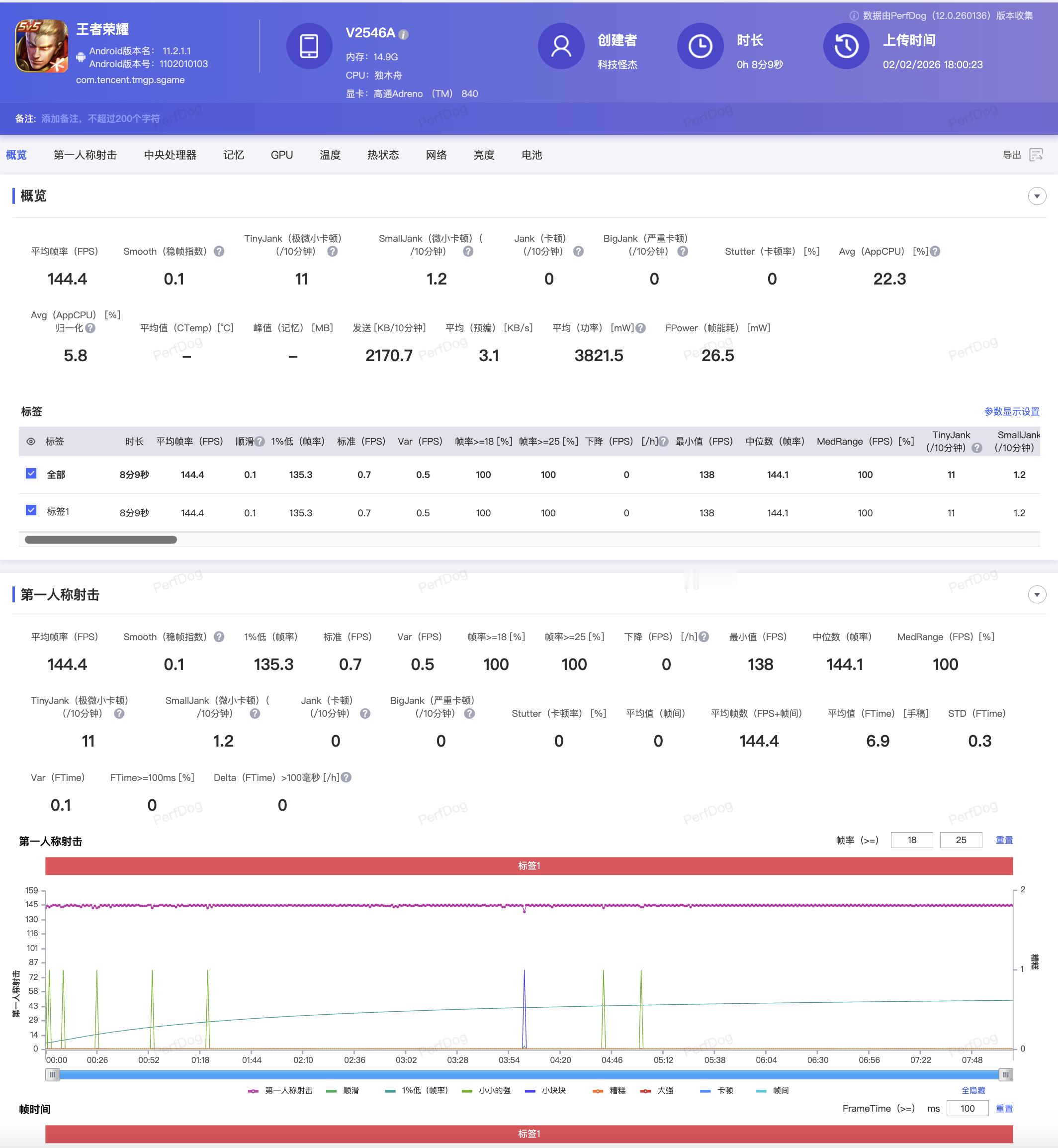Viewport: 1058px width, 1148px height.
Task: Click the FrameTime threshold input showing 100
Action: pyautogui.click(x=967, y=1109)
